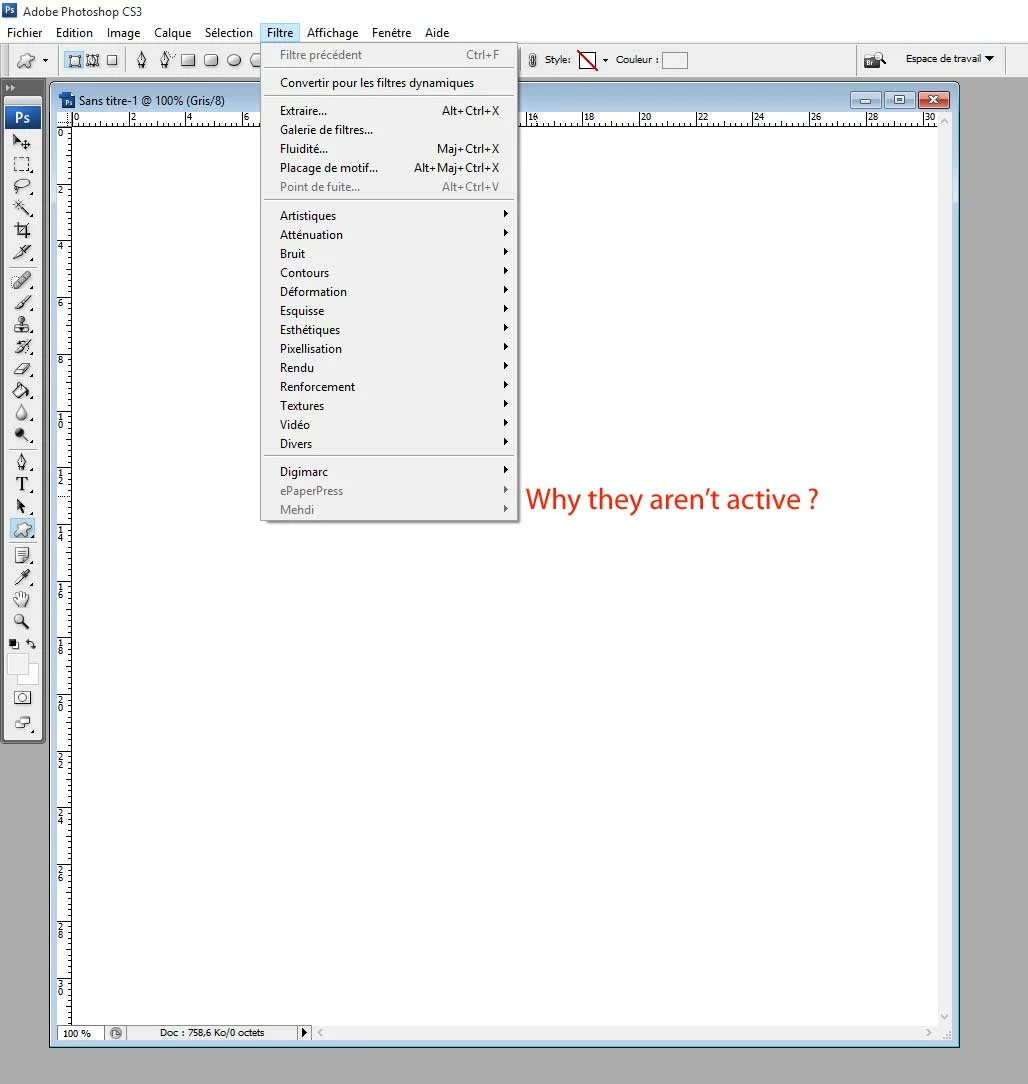Open the tool preset picker dropdown

point(46,60)
